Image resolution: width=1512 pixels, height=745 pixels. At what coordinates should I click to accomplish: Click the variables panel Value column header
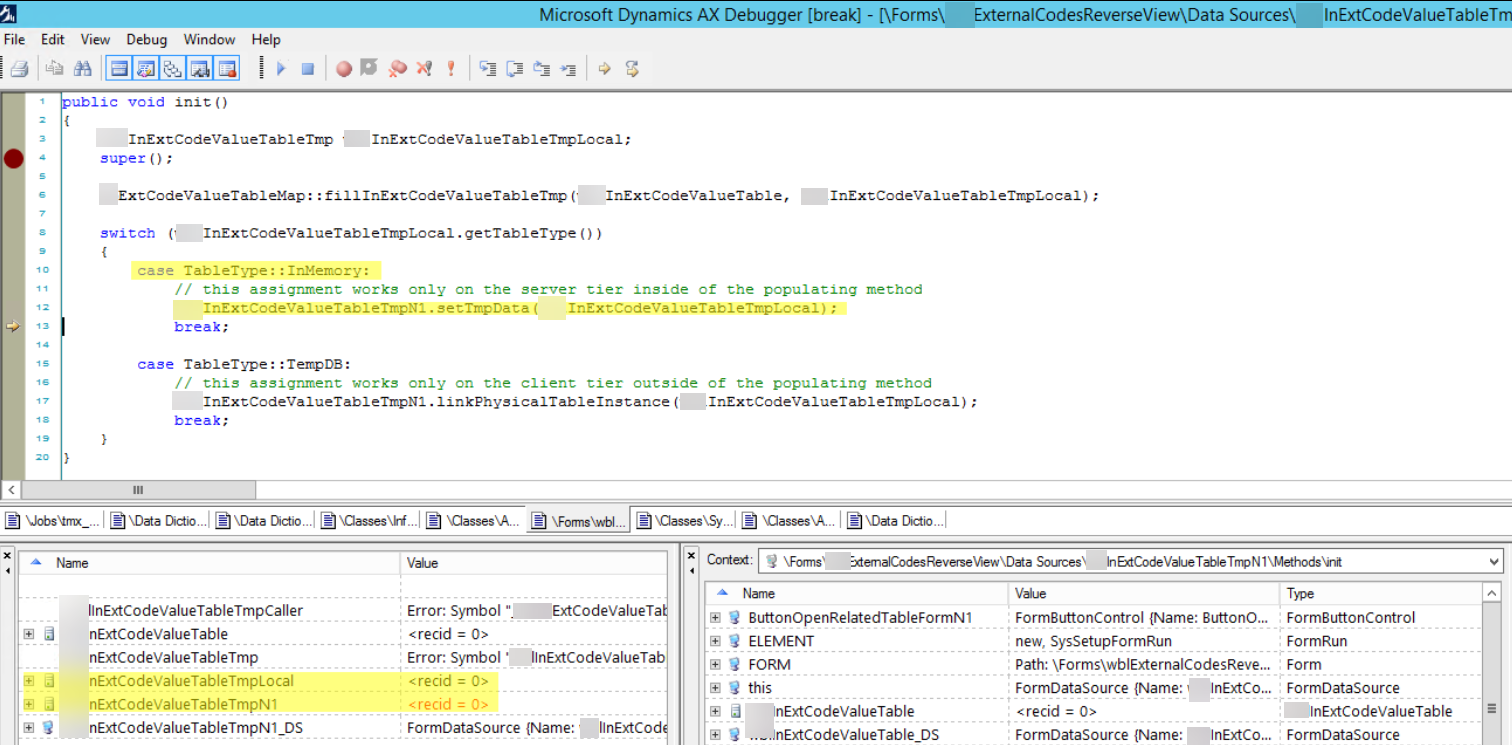(1144, 594)
